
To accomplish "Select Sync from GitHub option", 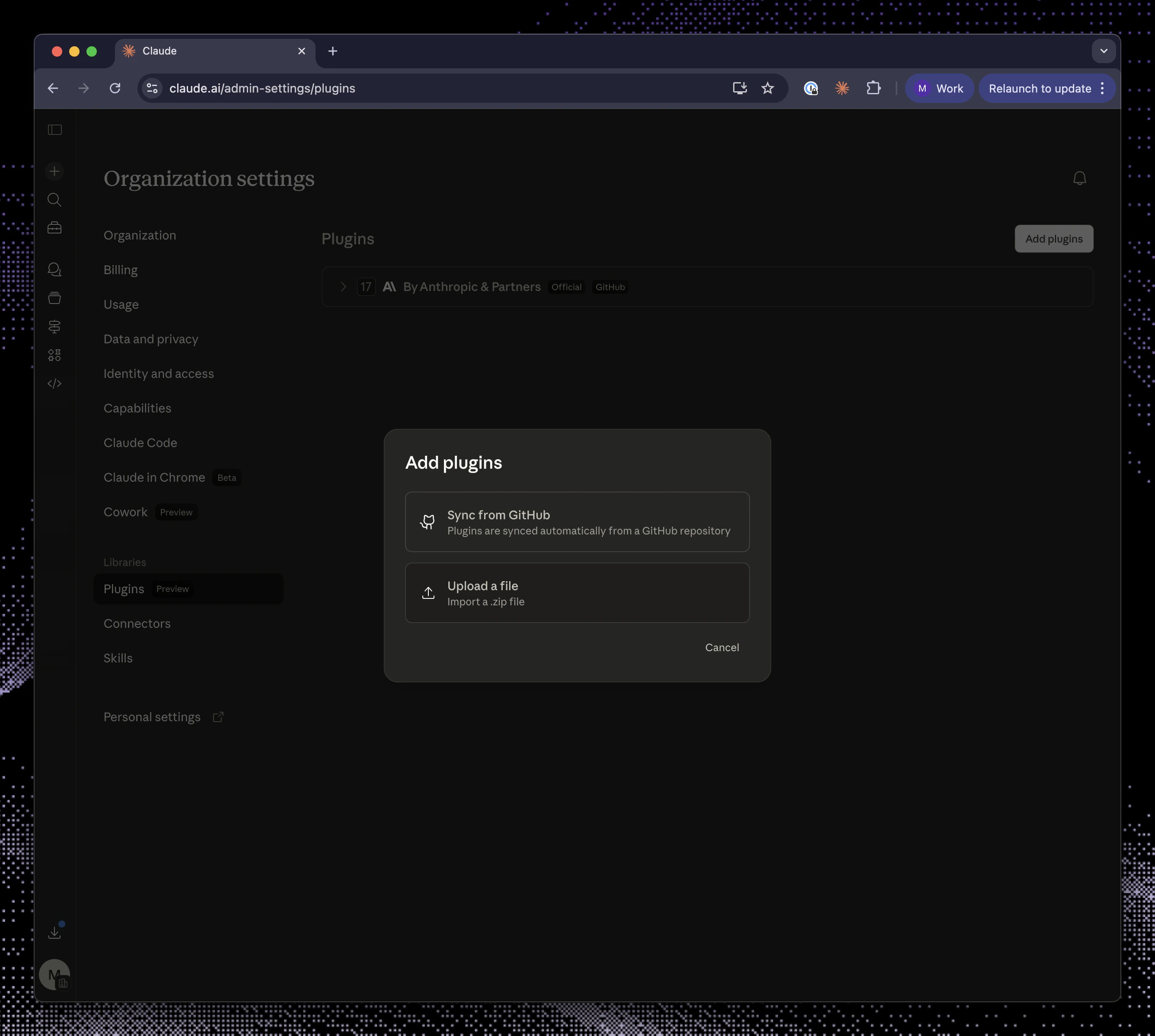I will coord(577,521).
